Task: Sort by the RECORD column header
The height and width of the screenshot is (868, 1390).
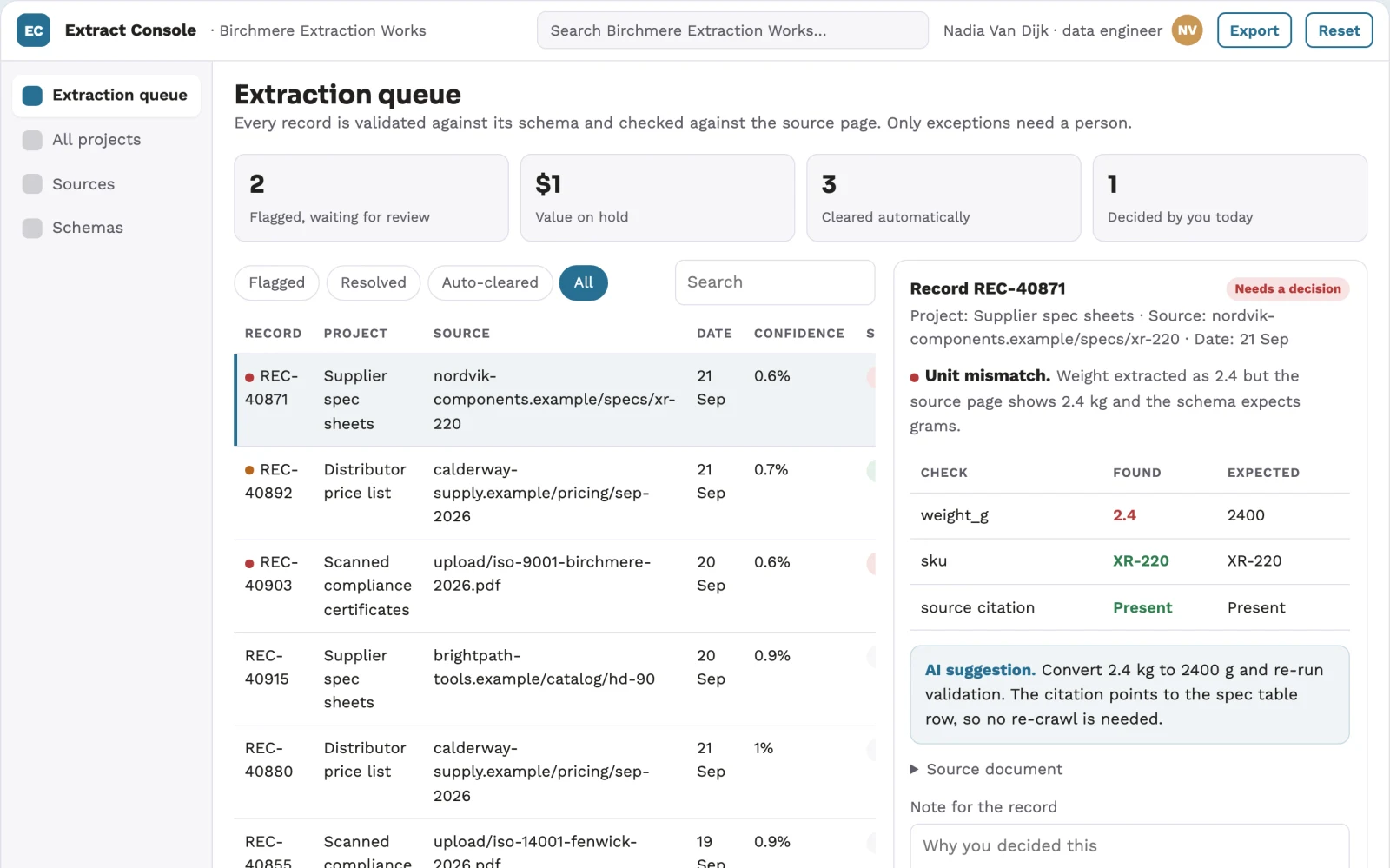Action: (273, 334)
